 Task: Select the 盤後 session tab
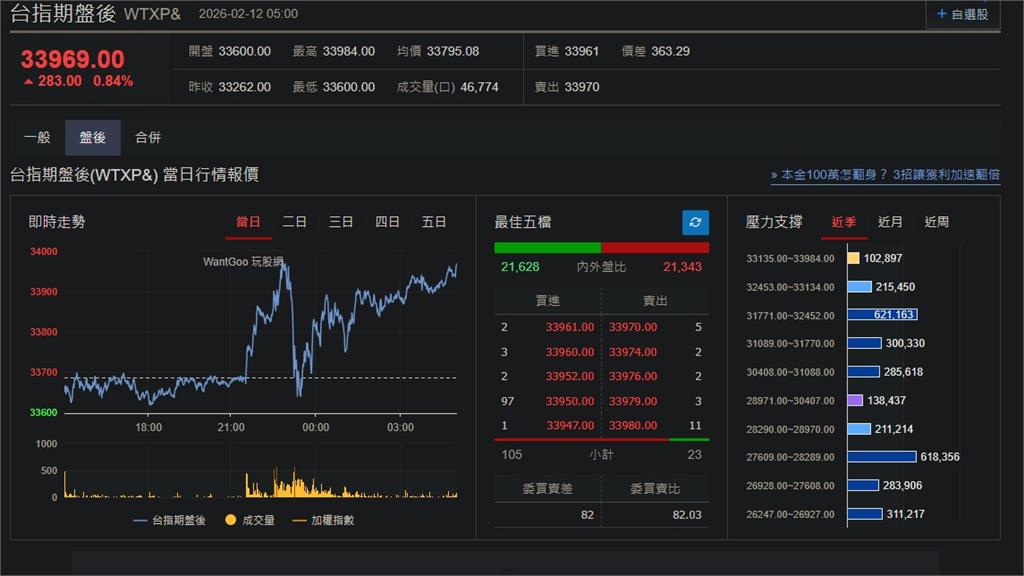click(x=93, y=138)
